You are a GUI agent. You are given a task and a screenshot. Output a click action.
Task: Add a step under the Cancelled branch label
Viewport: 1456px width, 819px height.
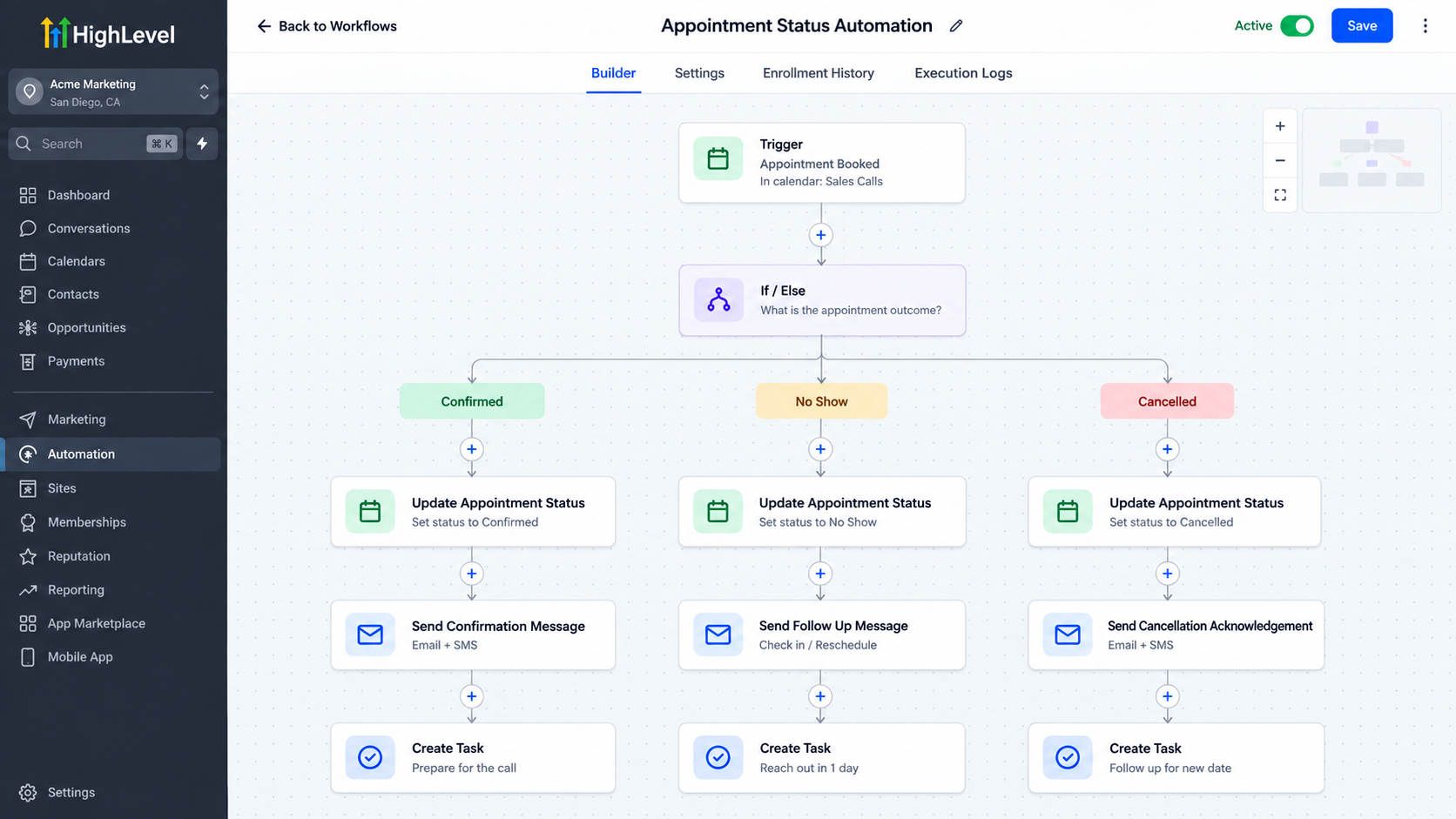pyautogui.click(x=1167, y=449)
